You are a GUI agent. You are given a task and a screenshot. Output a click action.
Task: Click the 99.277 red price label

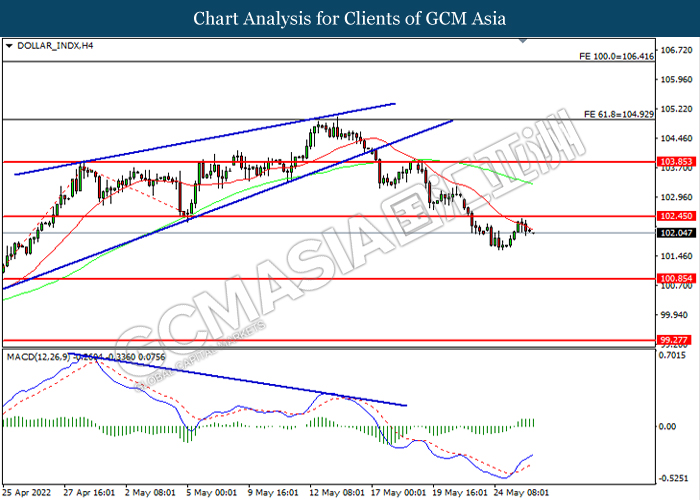pos(674,340)
